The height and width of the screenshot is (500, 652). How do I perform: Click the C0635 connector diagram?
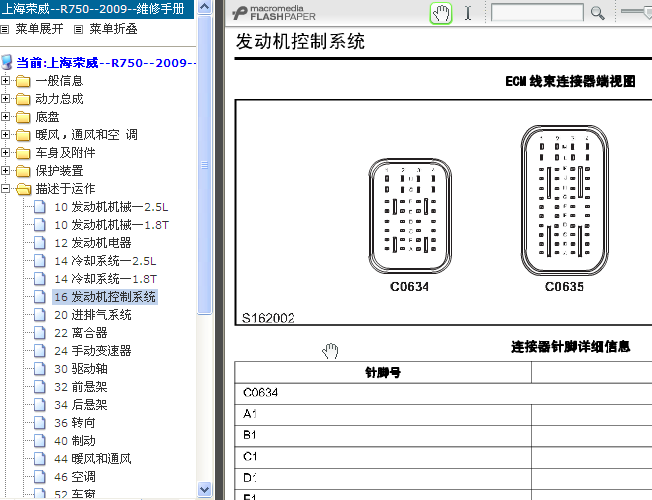coord(565,200)
